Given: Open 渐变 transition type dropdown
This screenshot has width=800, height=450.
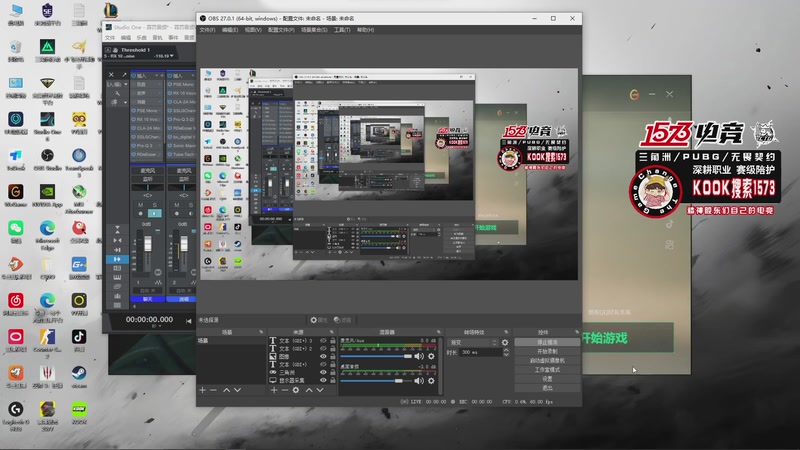Looking at the screenshot, I should point(473,343).
